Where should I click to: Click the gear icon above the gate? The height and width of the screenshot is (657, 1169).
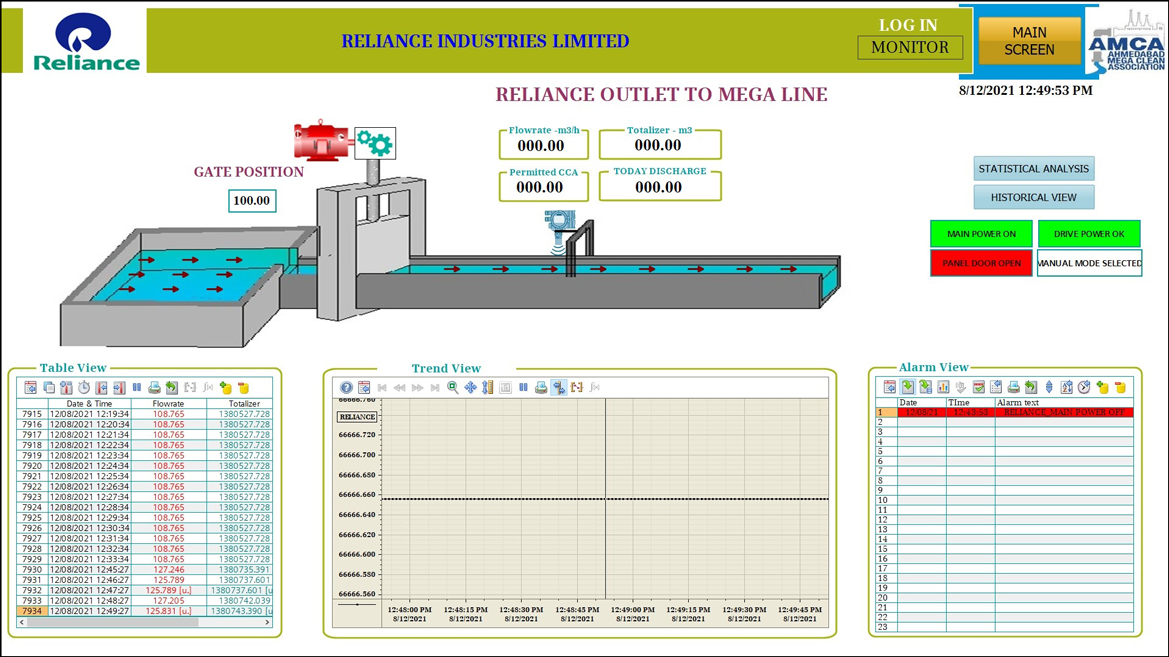point(375,143)
